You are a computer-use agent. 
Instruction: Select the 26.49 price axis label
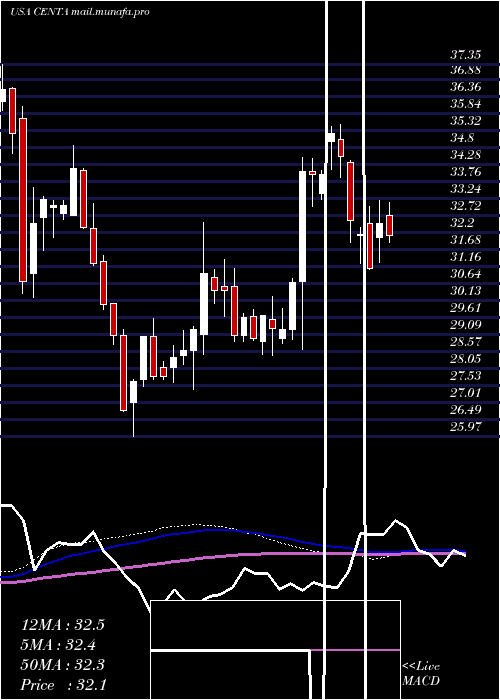tap(466, 409)
